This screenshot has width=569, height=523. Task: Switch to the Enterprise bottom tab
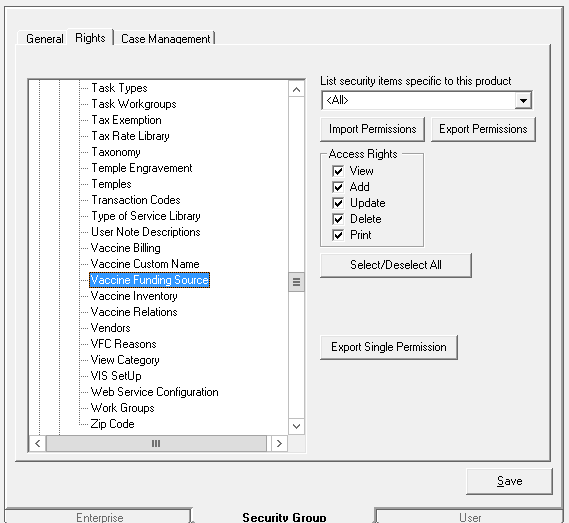[99, 517]
